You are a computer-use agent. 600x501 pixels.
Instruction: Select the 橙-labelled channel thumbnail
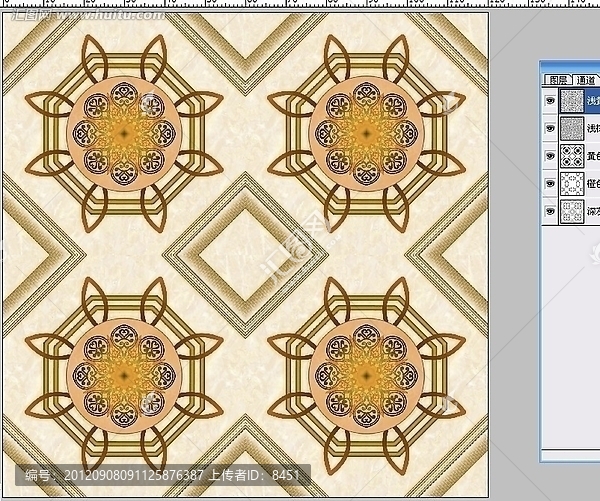pos(572,183)
